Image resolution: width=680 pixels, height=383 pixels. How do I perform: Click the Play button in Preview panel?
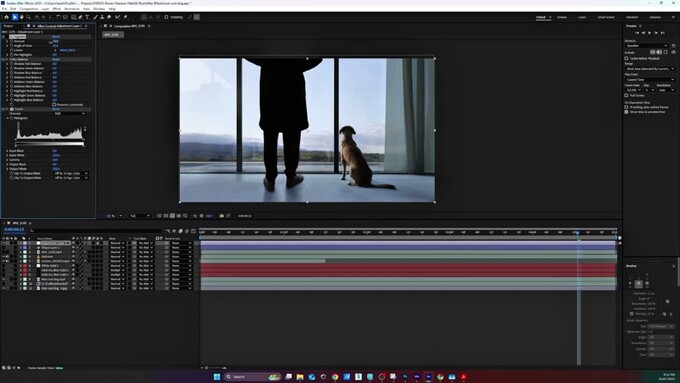[x=649, y=33]
